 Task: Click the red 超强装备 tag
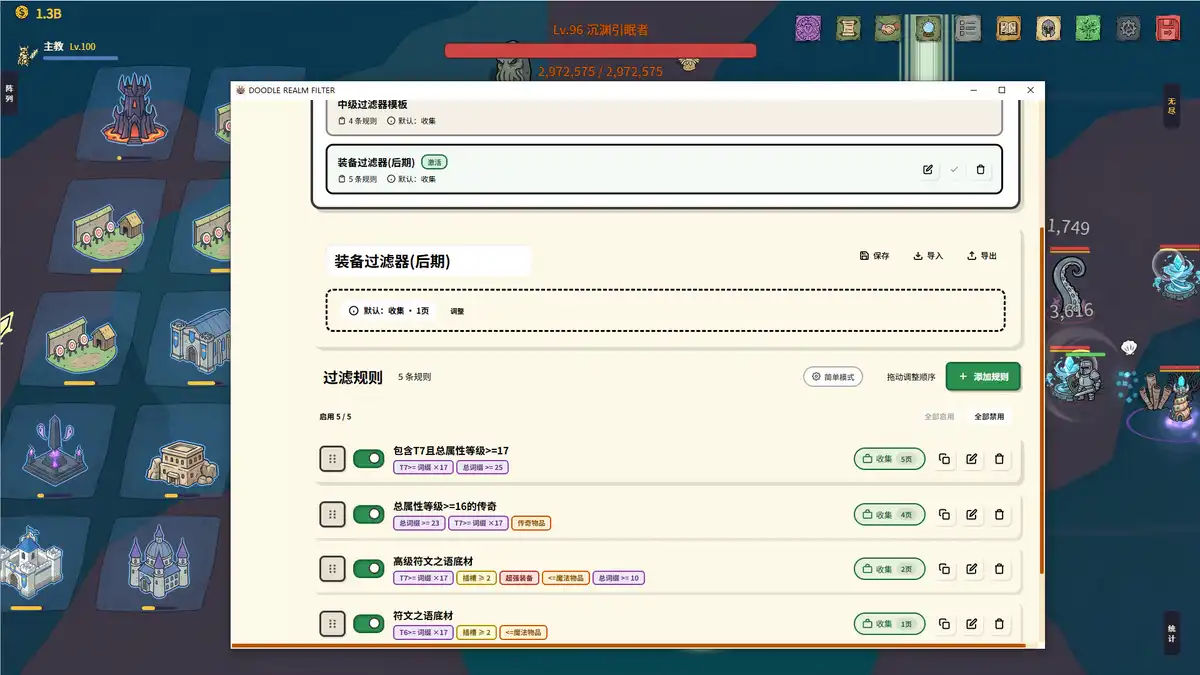click(x=517, y=578)
